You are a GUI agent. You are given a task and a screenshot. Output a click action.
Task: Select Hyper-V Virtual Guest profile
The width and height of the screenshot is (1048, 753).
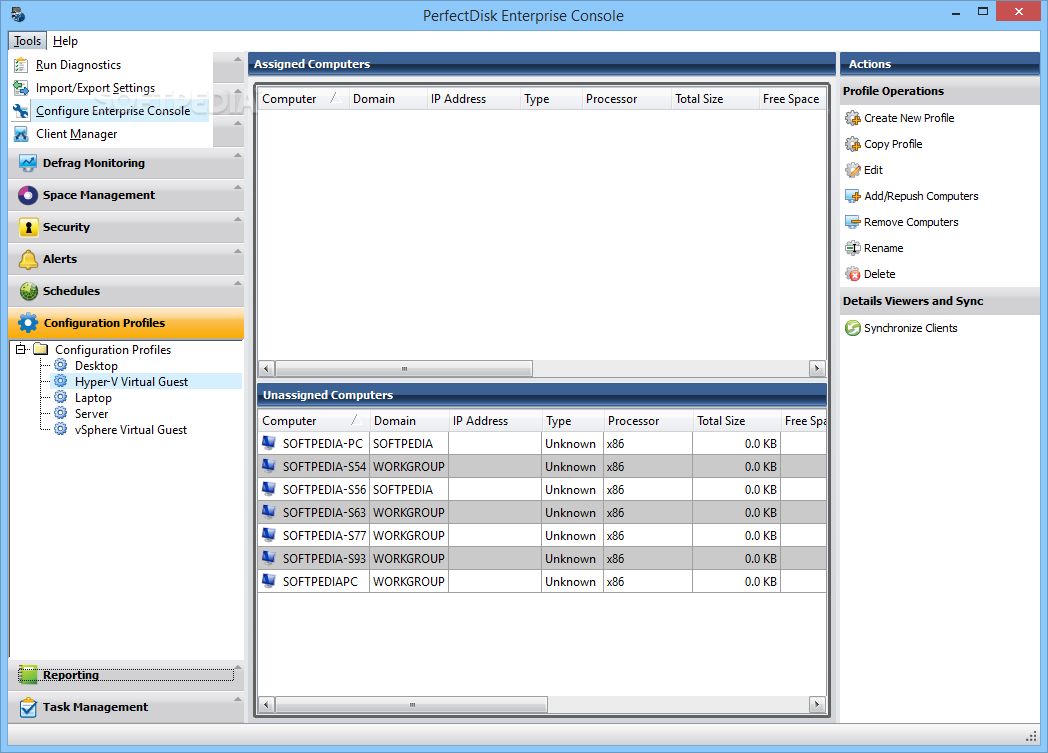pyautogui.click(x=131, y=382)
